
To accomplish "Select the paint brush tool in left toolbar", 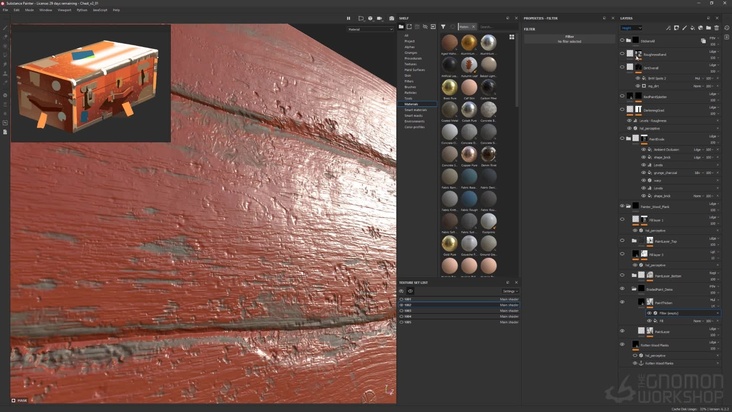I will pos(5,28).
